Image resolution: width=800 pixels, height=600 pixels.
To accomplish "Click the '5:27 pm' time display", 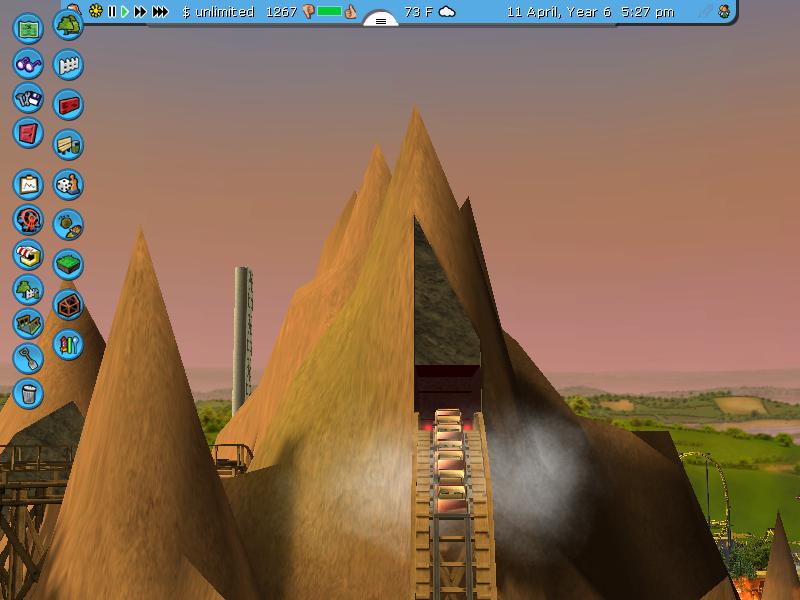I will coord(647,12).
